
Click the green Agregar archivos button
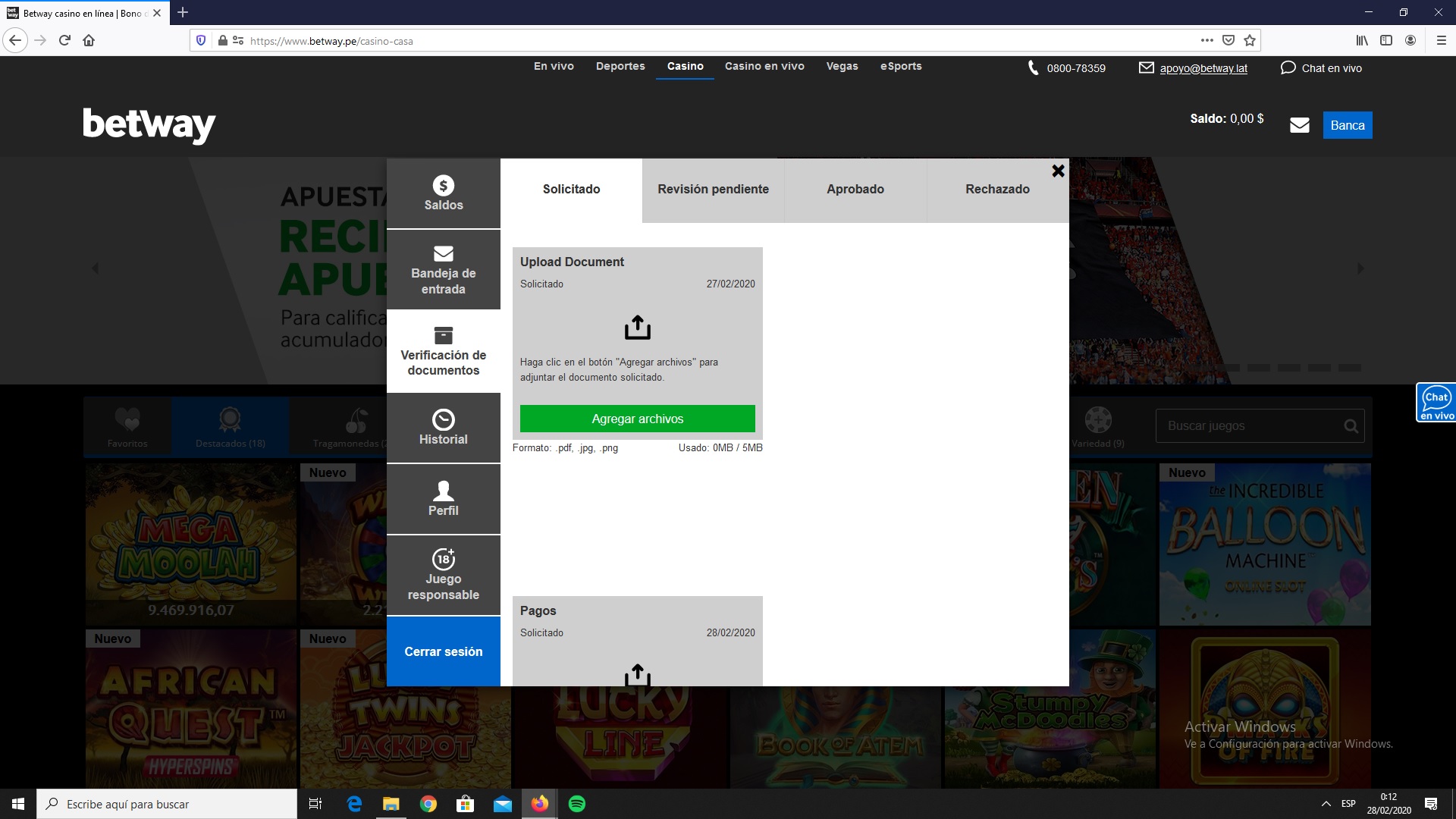638,419
